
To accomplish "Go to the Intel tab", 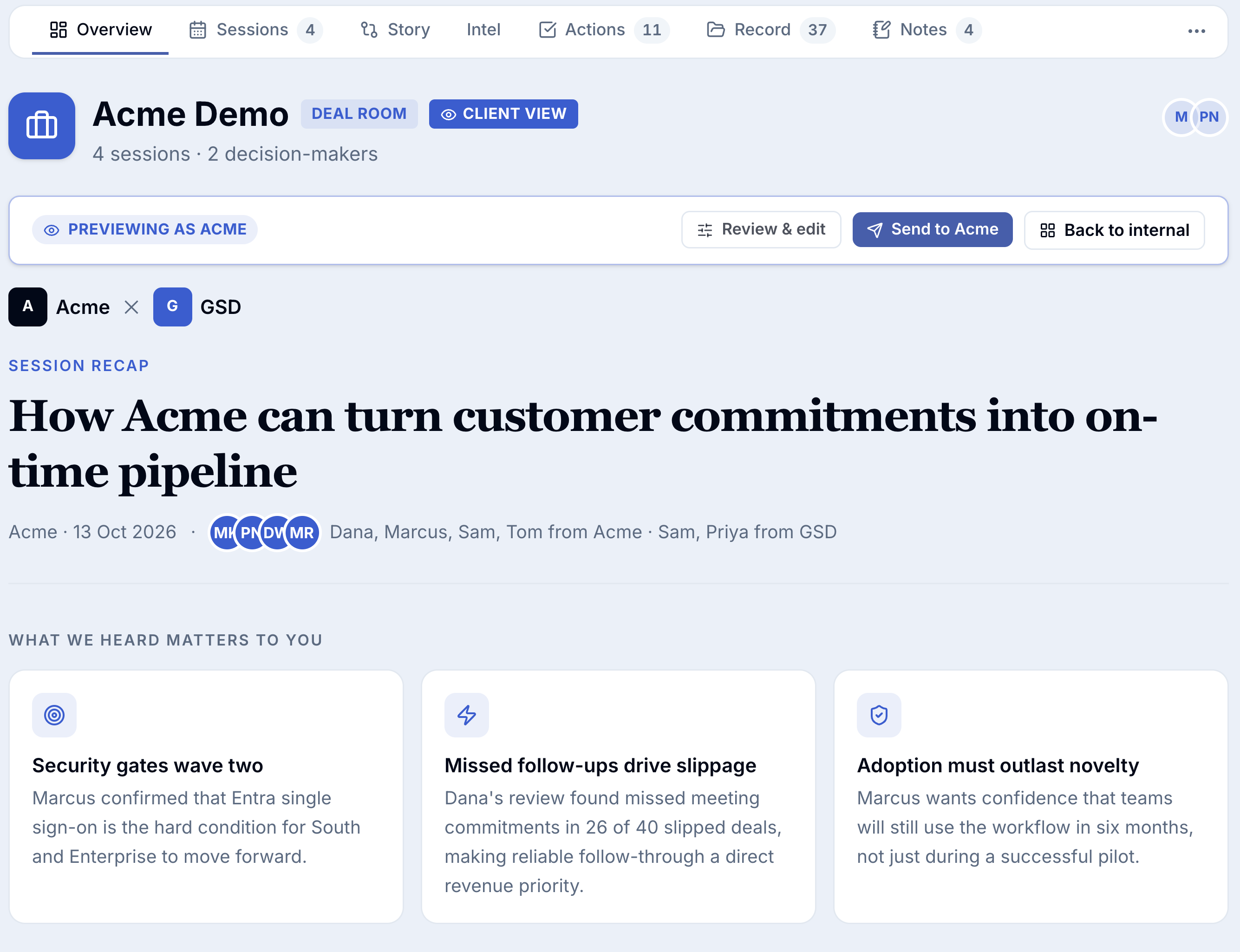I will pyautogui.click(x=483, y=29).
